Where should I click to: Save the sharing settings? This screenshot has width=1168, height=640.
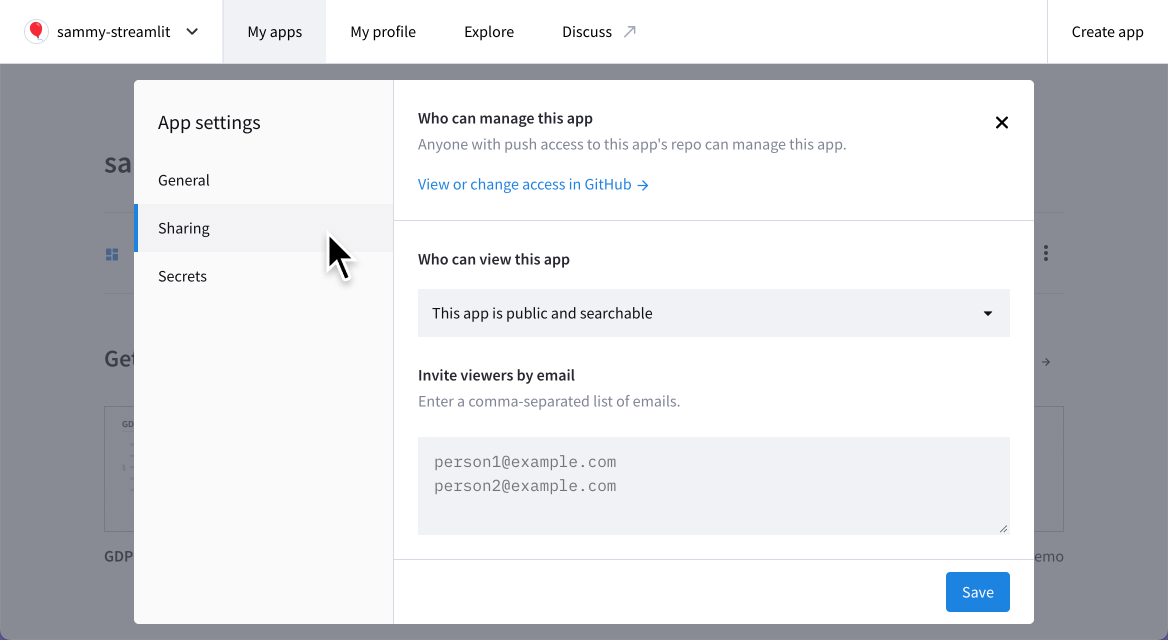977,592
